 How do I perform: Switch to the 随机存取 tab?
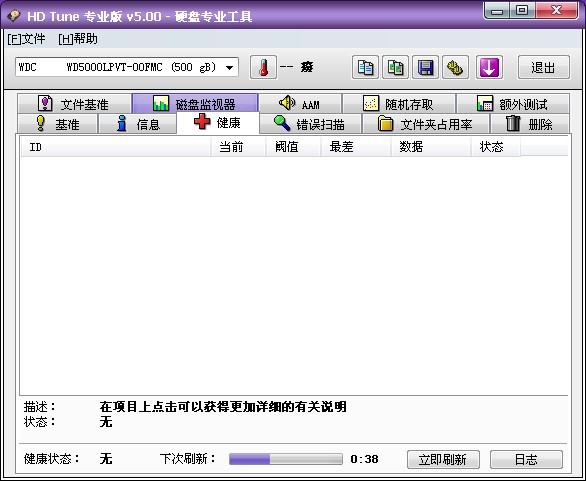tap(399, 104)
